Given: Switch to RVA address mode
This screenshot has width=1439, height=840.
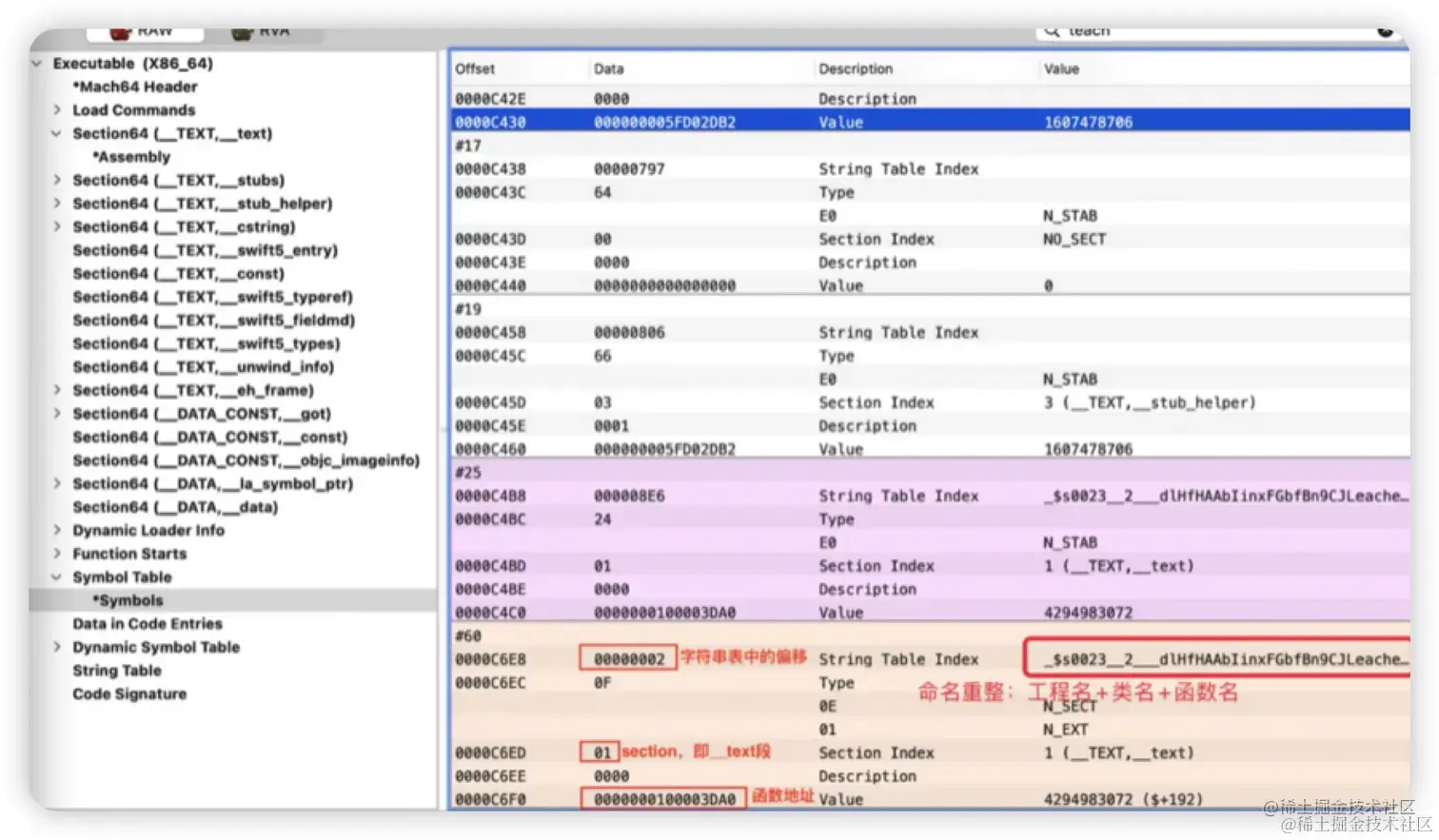Looking at the screenshot, I should pos(263,33).
